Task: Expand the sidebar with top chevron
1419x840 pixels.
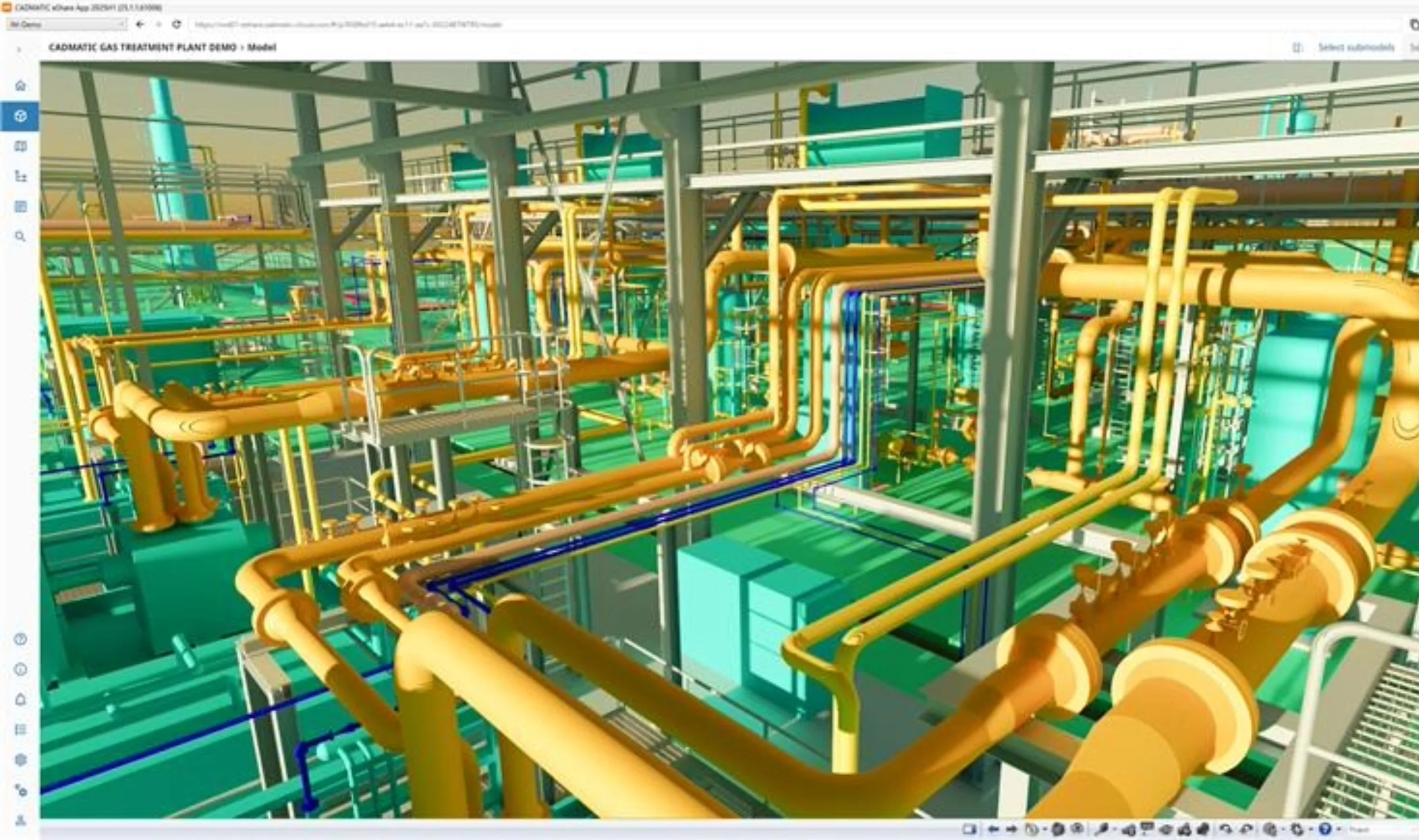Action: click(x=19, y=50)
